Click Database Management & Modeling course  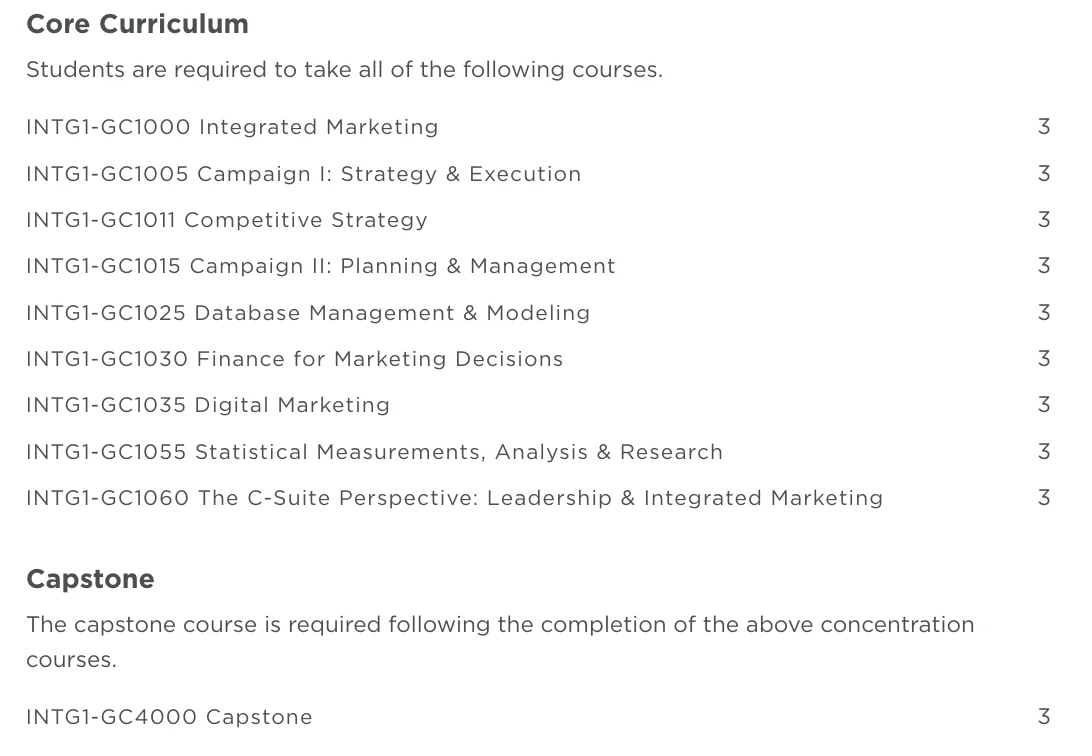click(308, 313)
